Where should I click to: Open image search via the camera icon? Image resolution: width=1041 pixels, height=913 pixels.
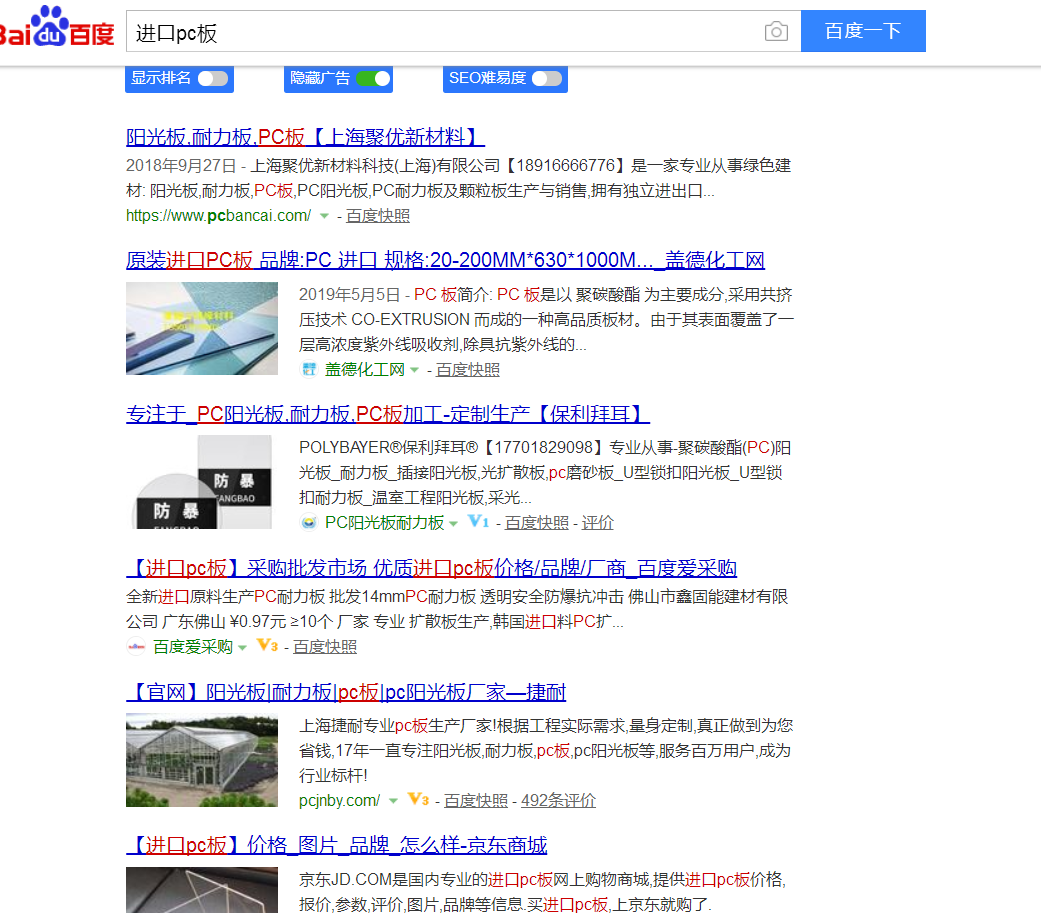(x=776, y=31)
